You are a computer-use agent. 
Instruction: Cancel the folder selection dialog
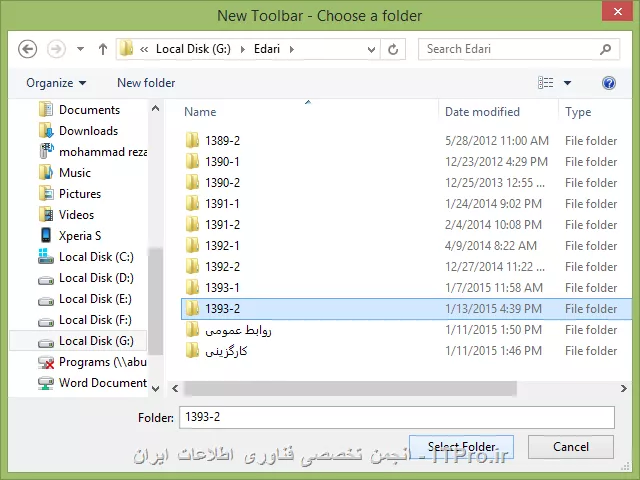[571, 447]
